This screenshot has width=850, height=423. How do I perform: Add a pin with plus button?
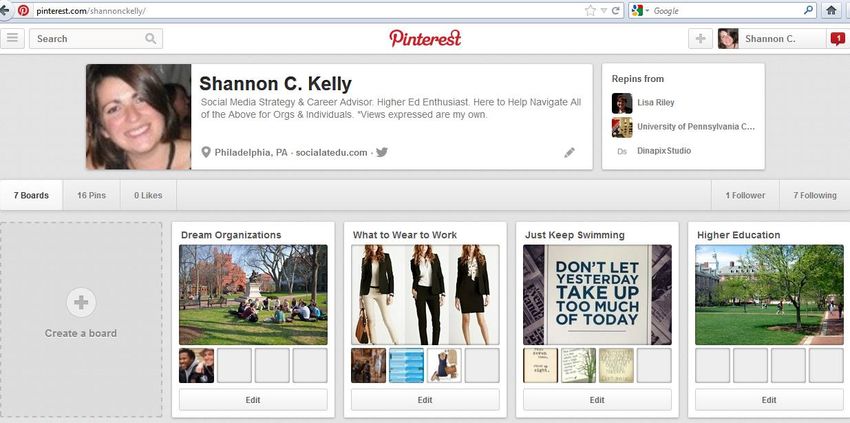point(700,39)
